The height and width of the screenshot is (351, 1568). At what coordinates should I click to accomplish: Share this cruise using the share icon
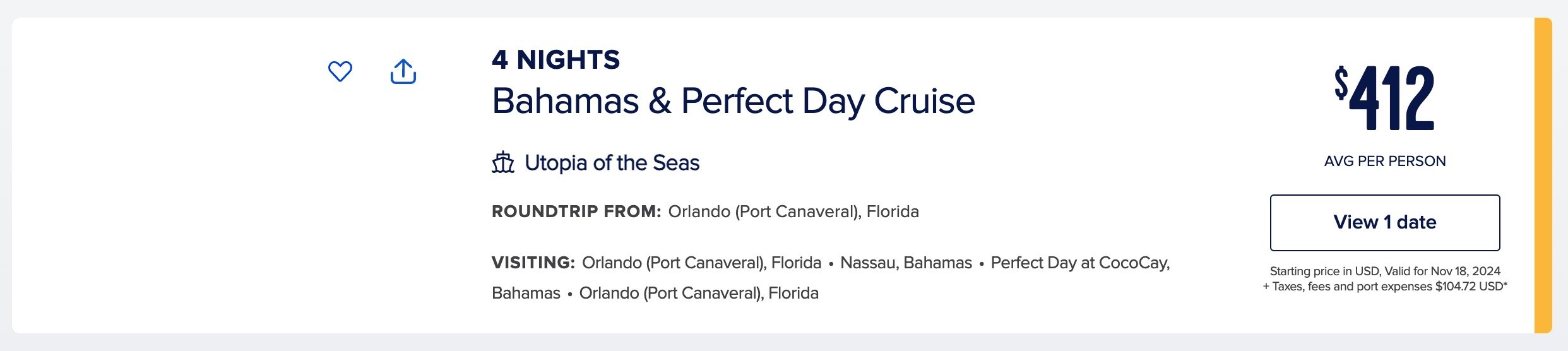[403, 71]
